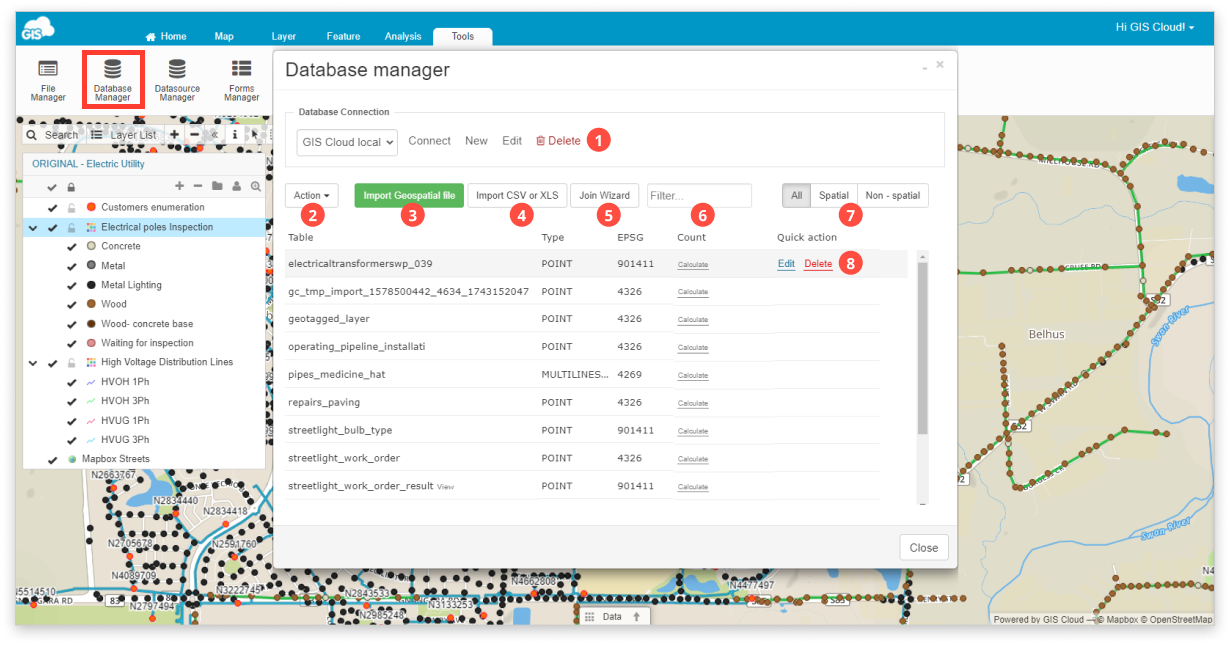Open the Data grid panel at the bottom
Screen dimensions: 1230x645
point(613,616)
